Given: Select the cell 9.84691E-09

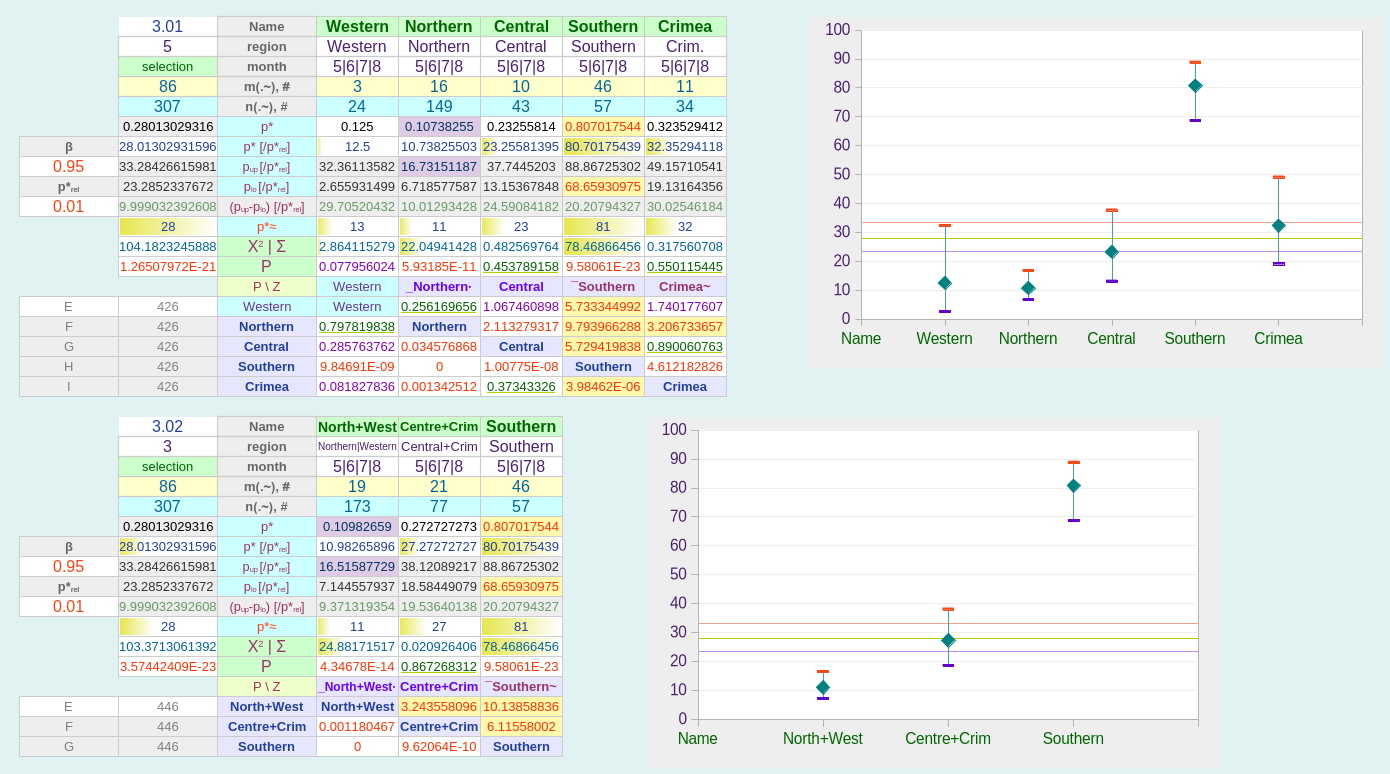Looking at the screenshot, I should 357,367.
